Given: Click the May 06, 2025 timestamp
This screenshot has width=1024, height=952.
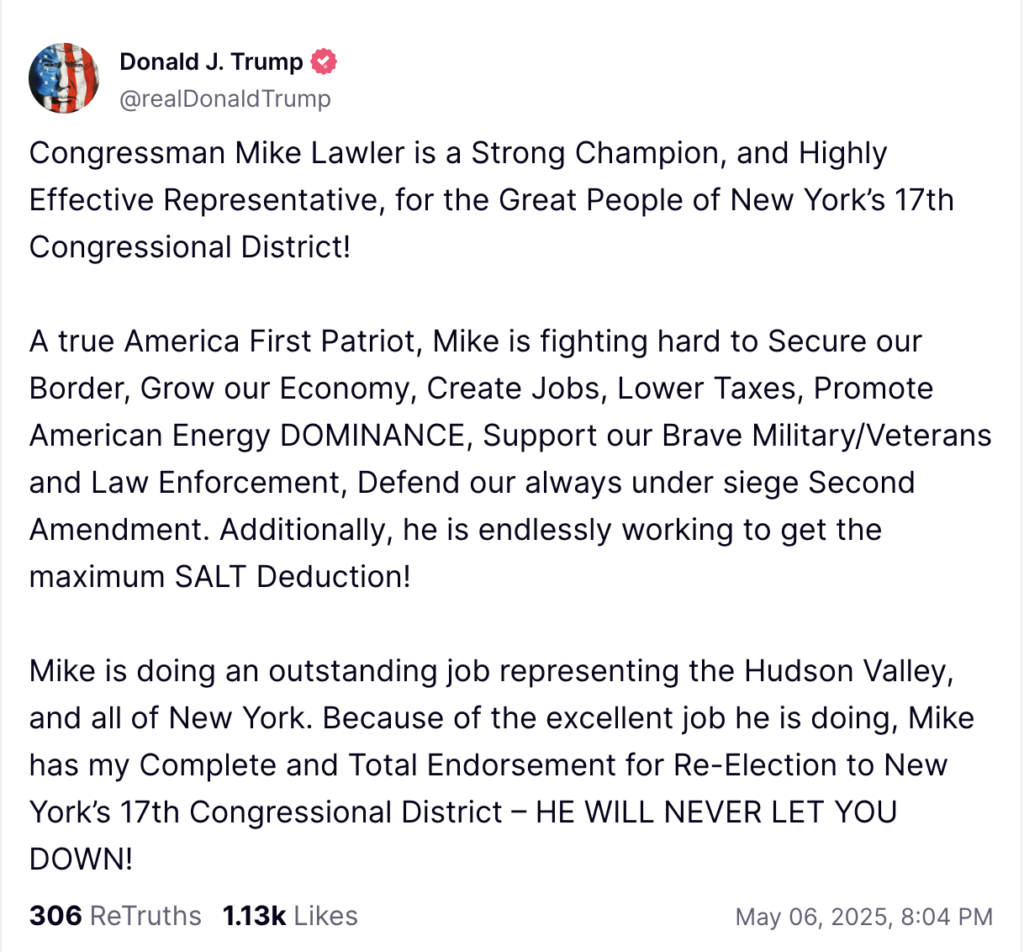Looking at the screenshot, I should click(864, 916).
